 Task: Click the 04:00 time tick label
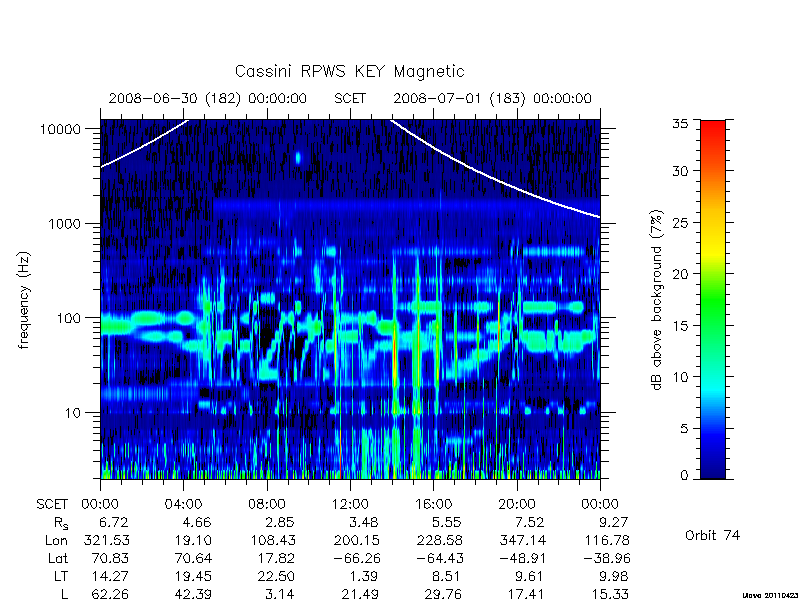184,505
